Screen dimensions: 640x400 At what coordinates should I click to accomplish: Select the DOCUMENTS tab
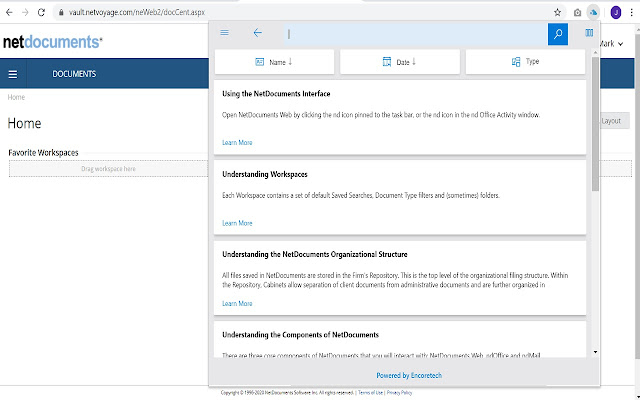(x=74, y=74)
